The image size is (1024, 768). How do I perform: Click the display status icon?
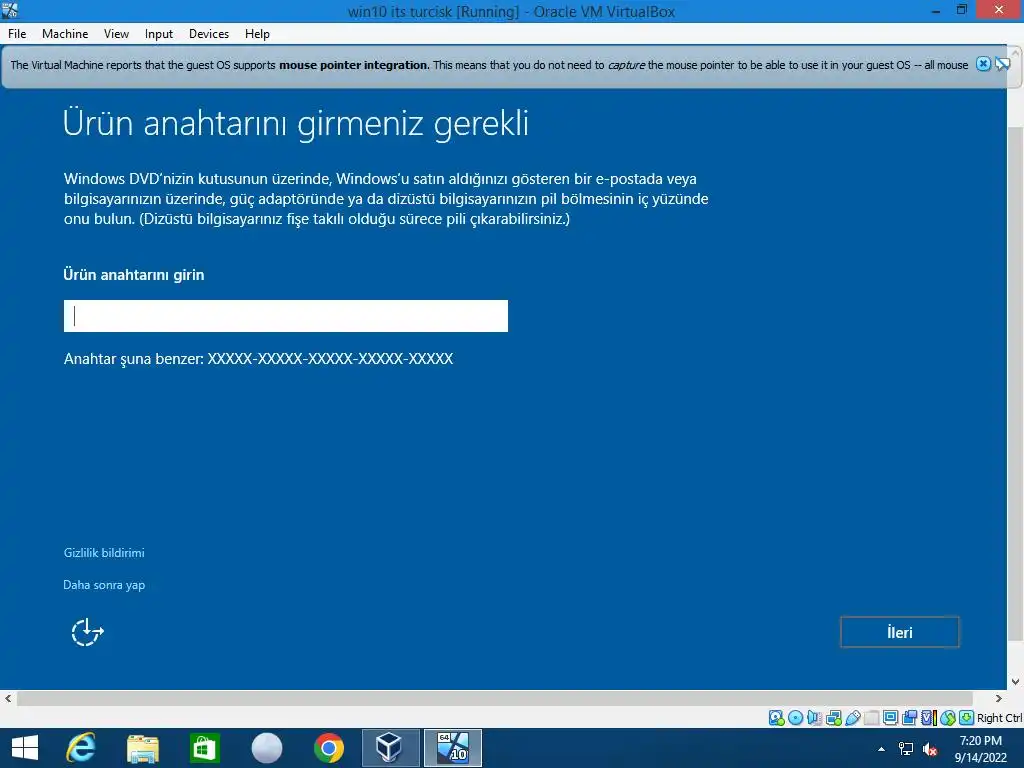890,718
